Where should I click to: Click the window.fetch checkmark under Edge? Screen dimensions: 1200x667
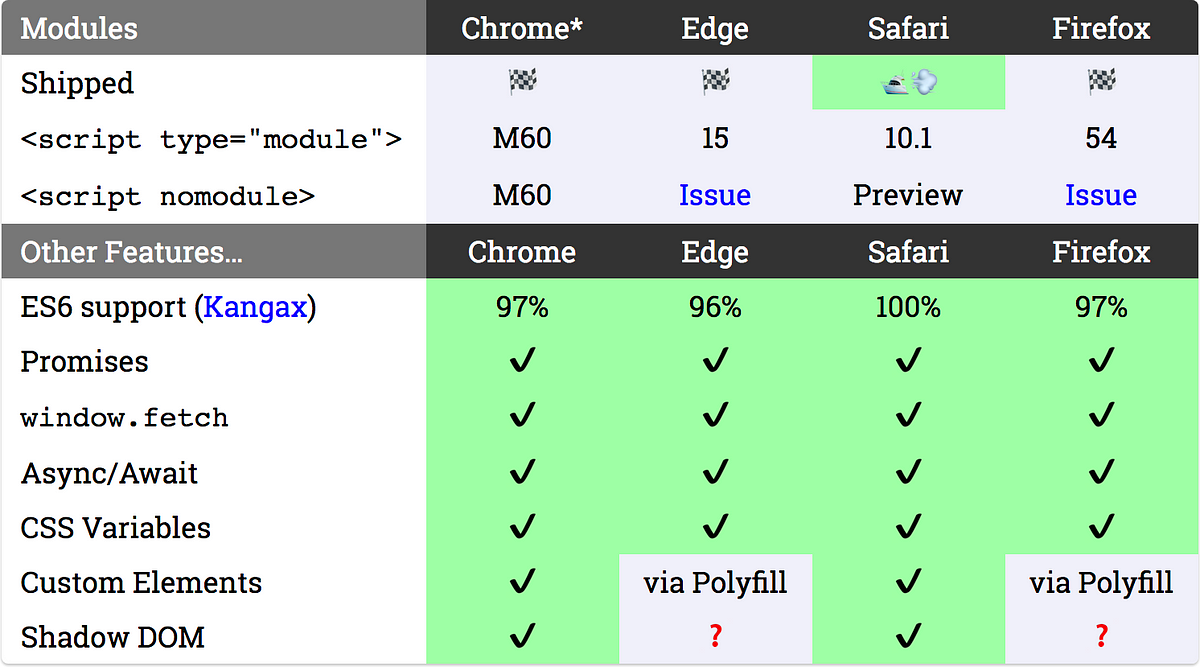coord(715,415)
